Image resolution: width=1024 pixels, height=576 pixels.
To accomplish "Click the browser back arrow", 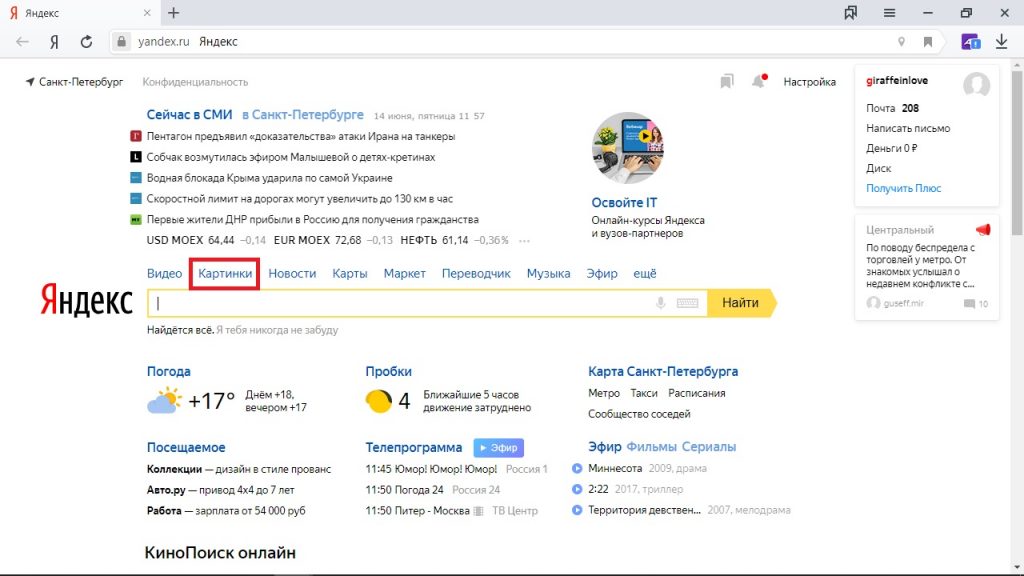I will [x=22, y=42].
